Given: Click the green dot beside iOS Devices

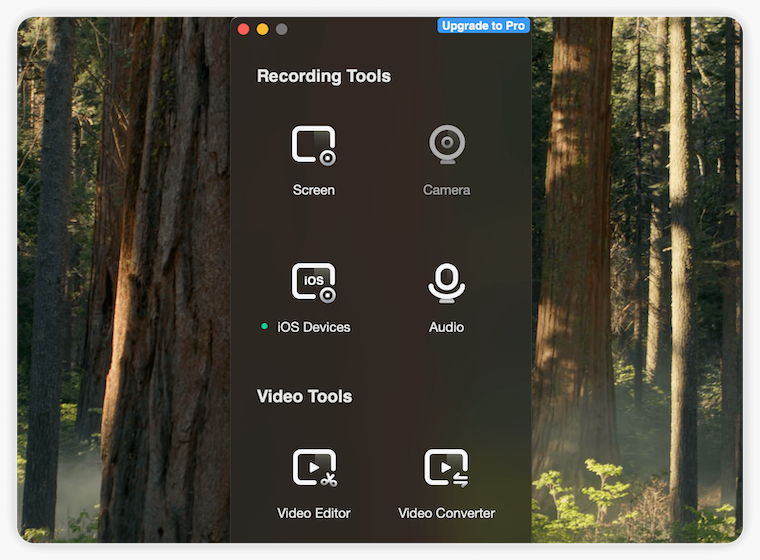Looking at the screenshot, I should coord(264,327).
